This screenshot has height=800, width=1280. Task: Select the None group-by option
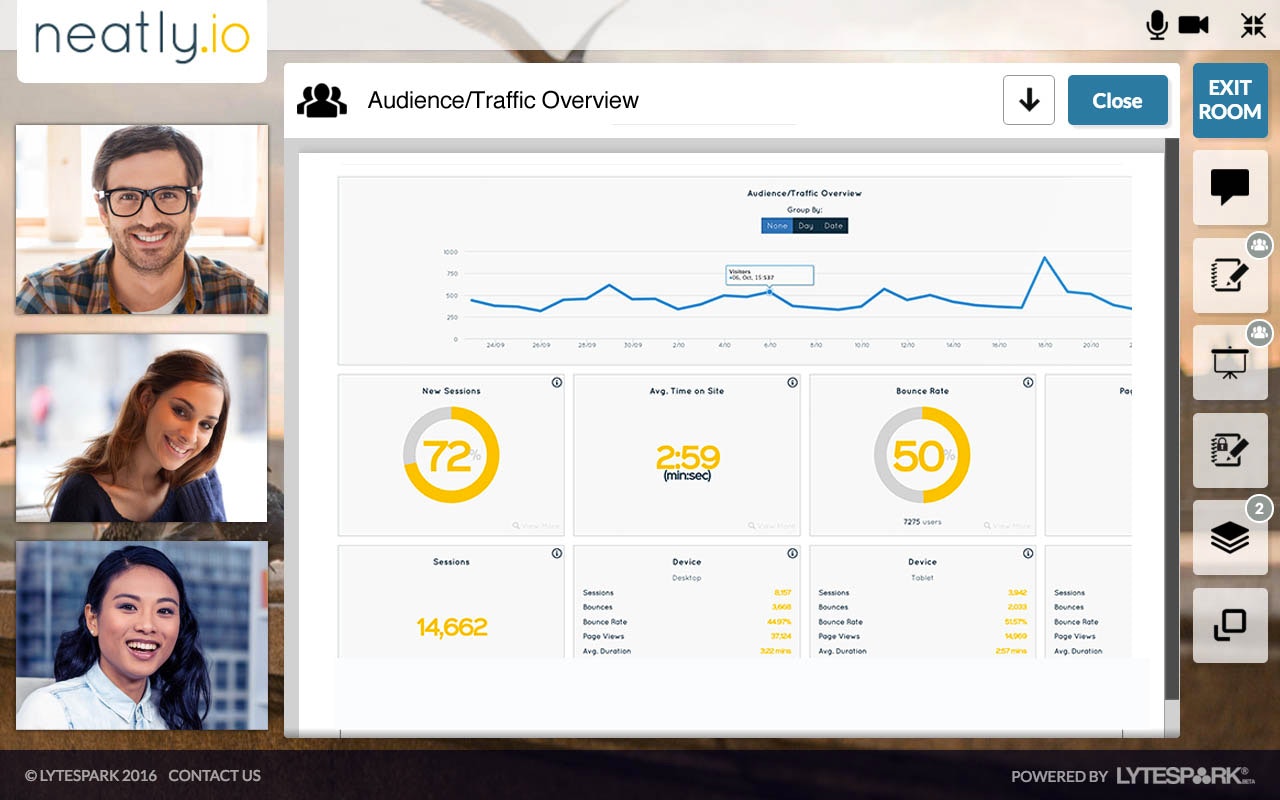point(777,226)
